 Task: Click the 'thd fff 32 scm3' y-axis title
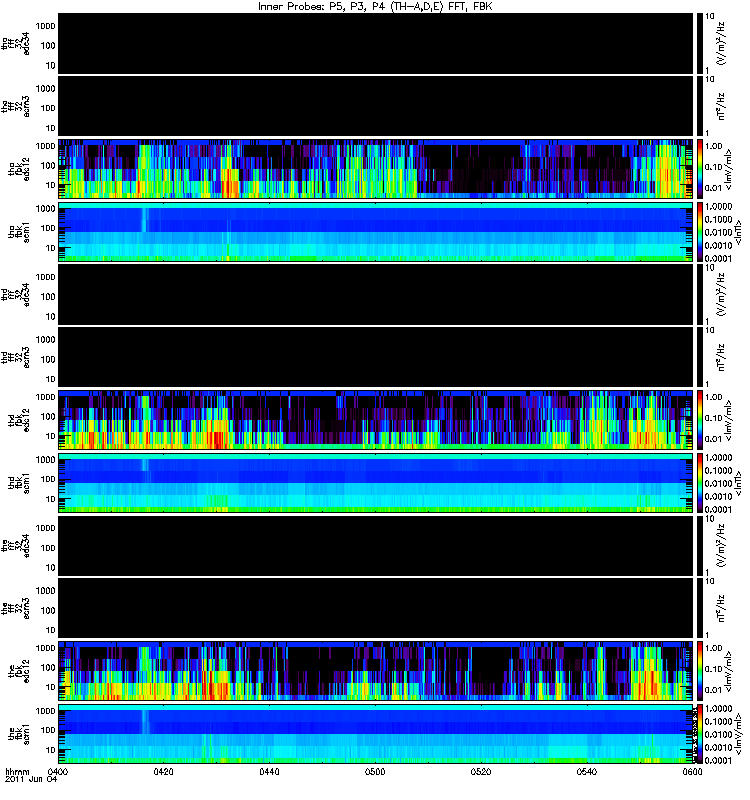click(x=16, y=358)
